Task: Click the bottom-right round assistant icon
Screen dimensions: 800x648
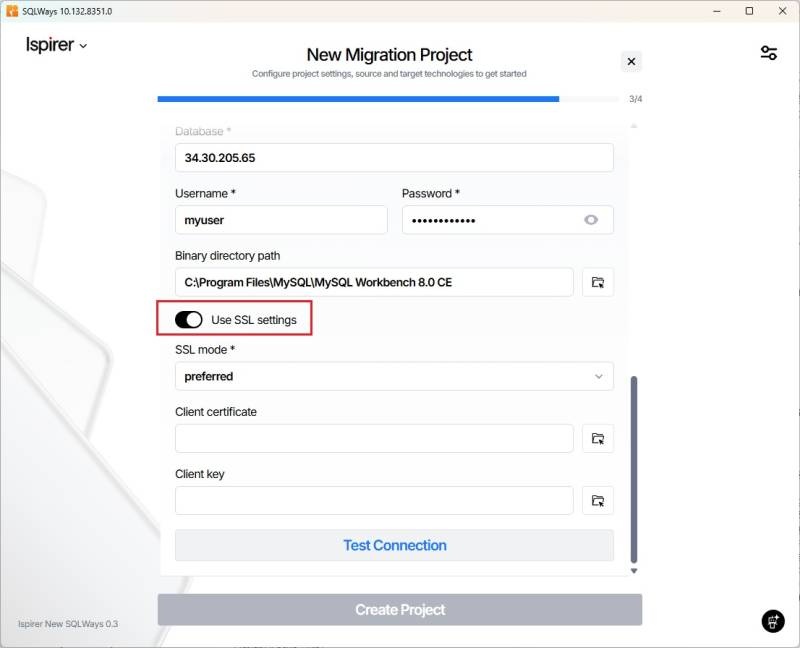Action: pos(772,621)
